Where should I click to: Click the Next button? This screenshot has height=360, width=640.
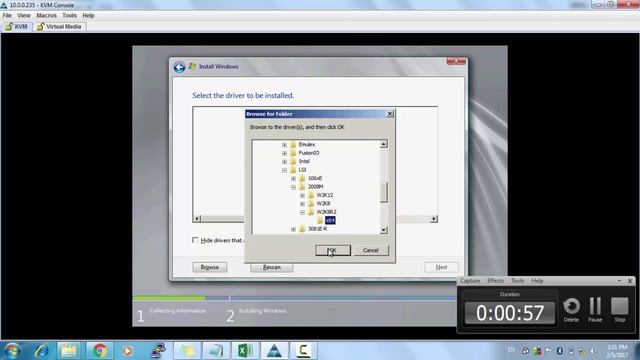pyautogui.click(x=441, y=267)
